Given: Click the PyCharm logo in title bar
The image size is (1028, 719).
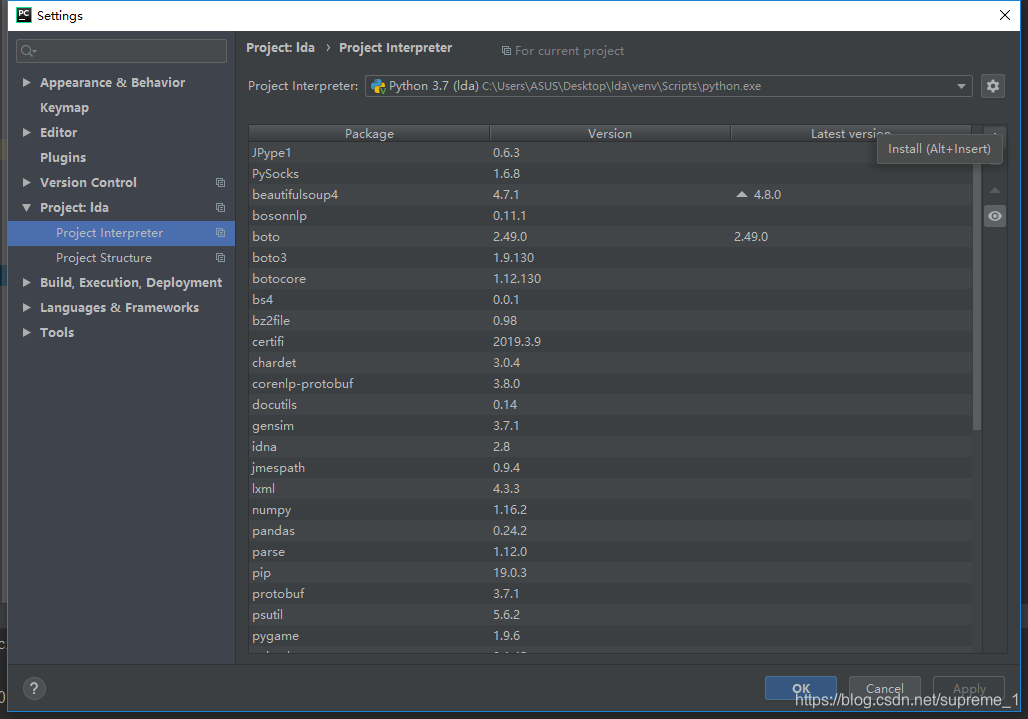Looking at the screenshot, I should (24, 15).
